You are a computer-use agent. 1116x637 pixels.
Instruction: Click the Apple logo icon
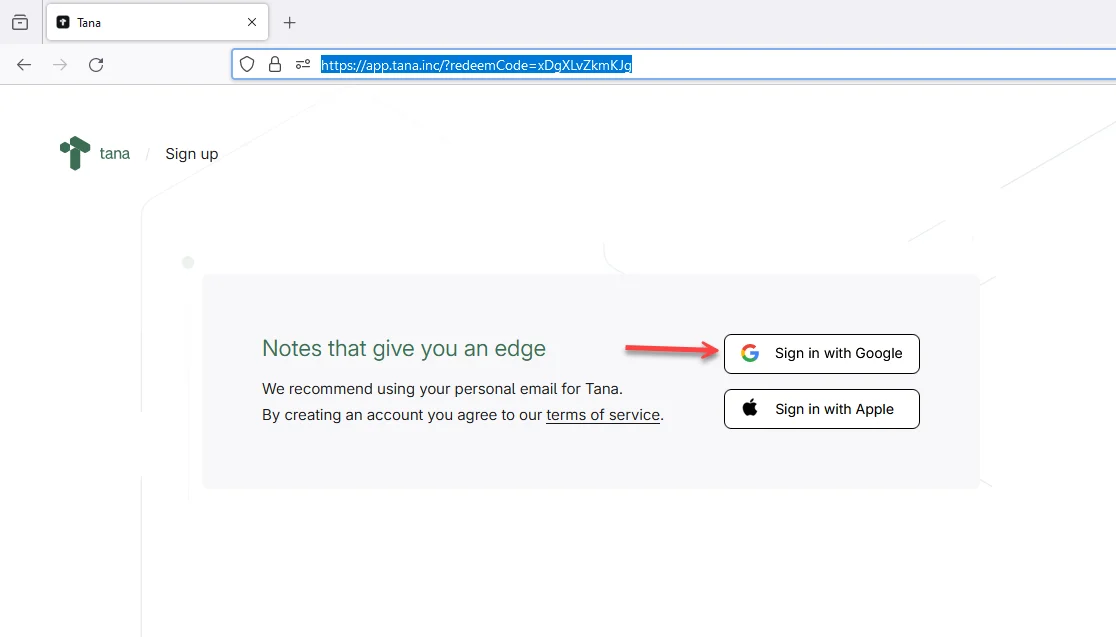click(x=750, y=408)
